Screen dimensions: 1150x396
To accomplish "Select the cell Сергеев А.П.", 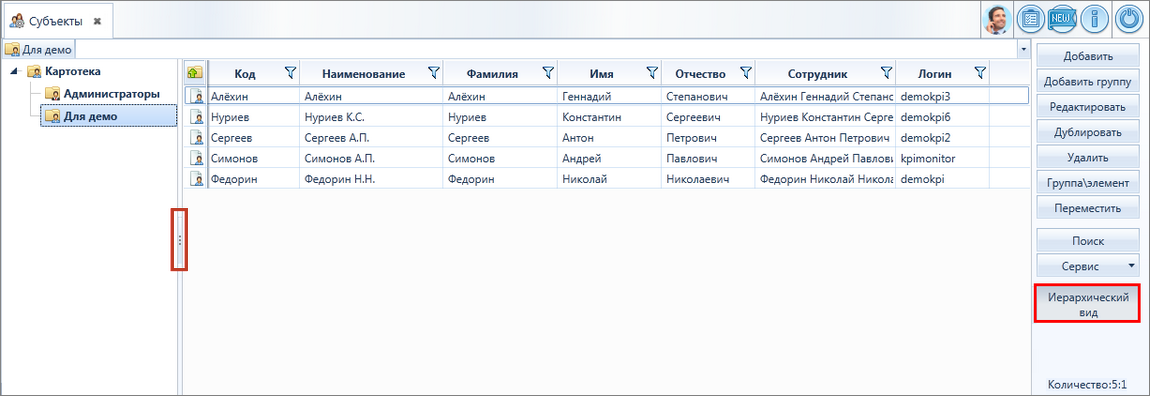I will [370, 137].
